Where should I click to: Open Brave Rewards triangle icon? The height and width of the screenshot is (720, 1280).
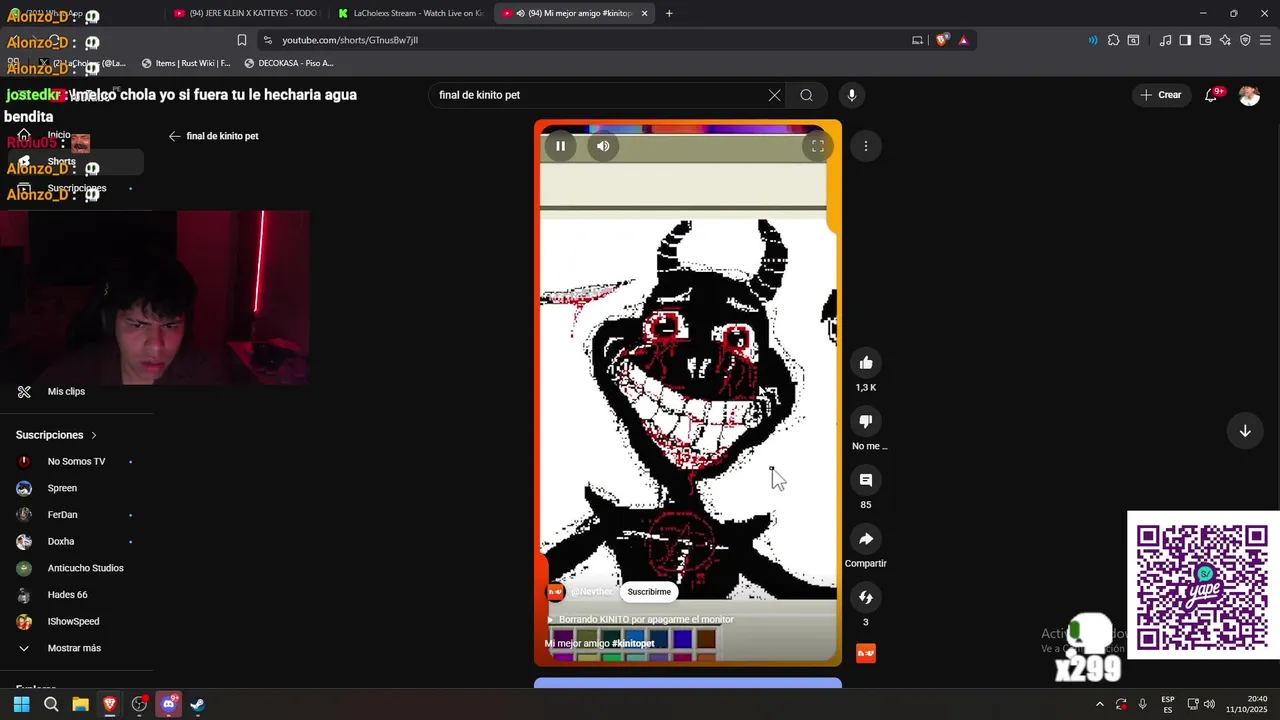click(x=963, y=40)
